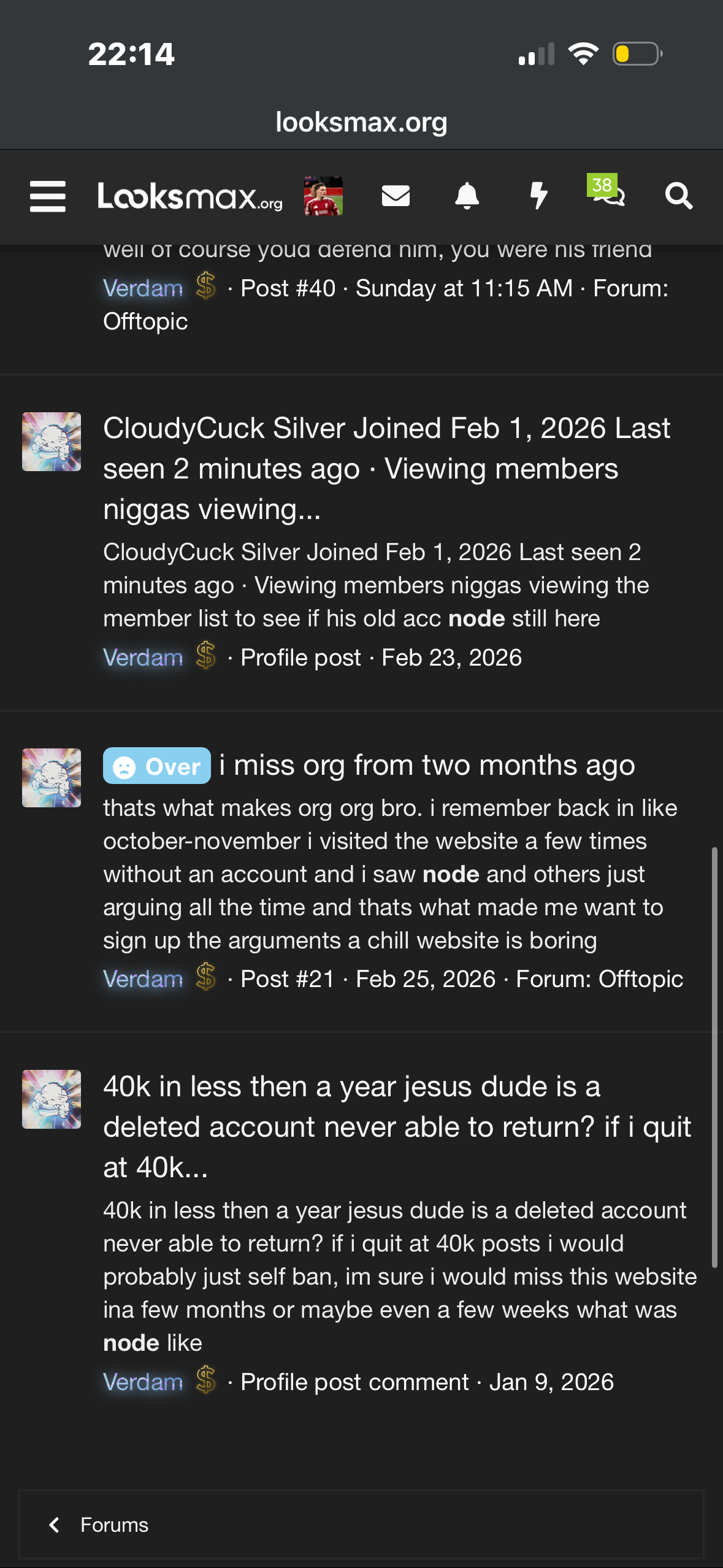Open the "40k in less then a year" result

coord(397,1126)
